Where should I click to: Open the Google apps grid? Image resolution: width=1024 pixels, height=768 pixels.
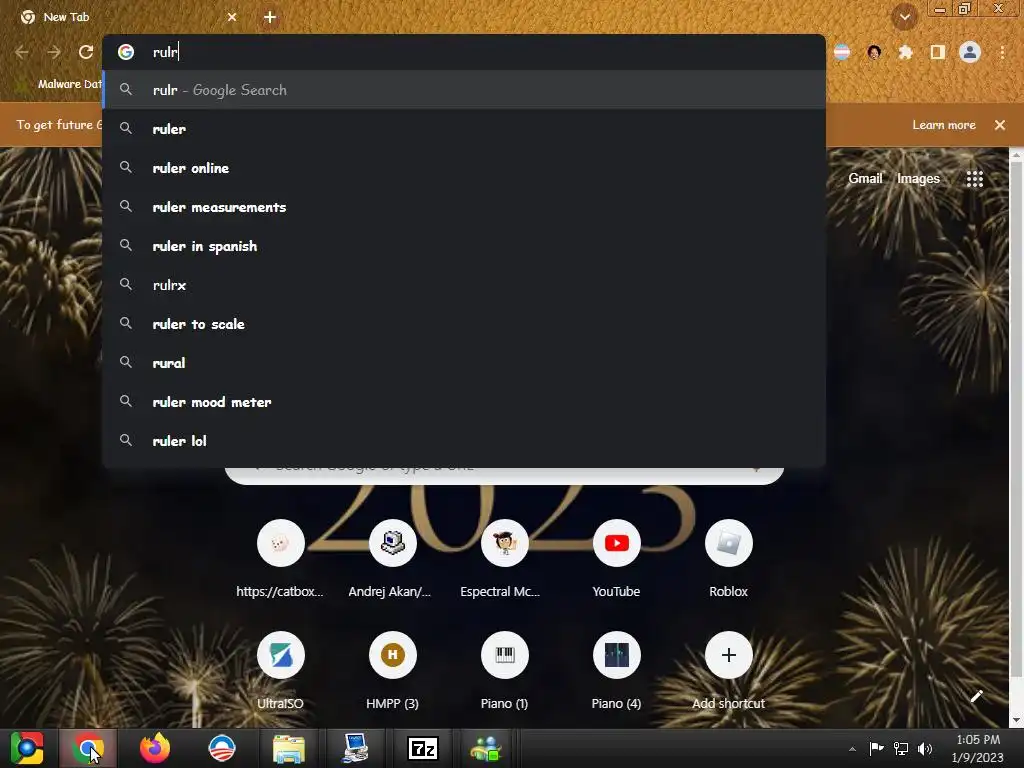tap(974, 179)
